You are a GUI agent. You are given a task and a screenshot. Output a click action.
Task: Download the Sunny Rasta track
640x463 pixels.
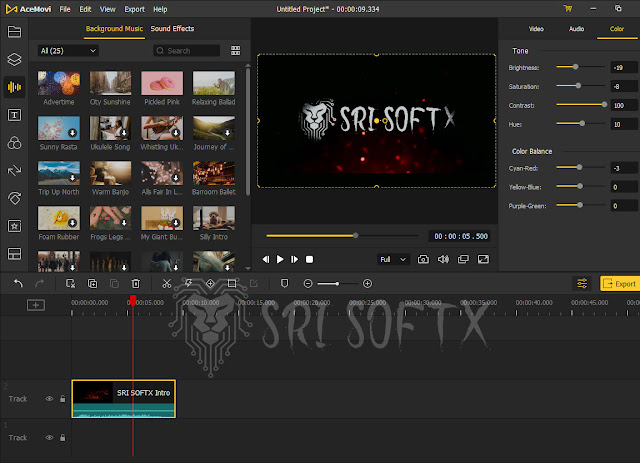coord(72,133)
